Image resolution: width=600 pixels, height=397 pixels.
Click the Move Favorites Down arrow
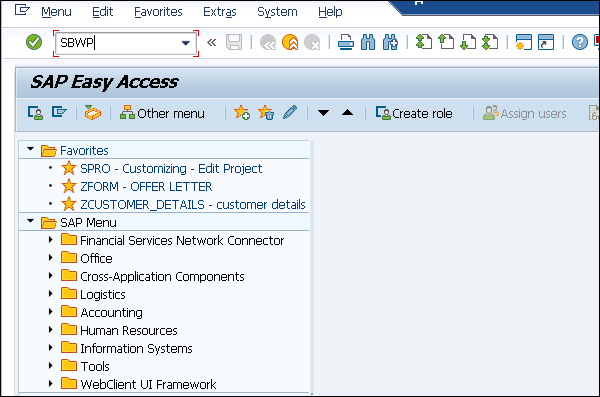323,113
